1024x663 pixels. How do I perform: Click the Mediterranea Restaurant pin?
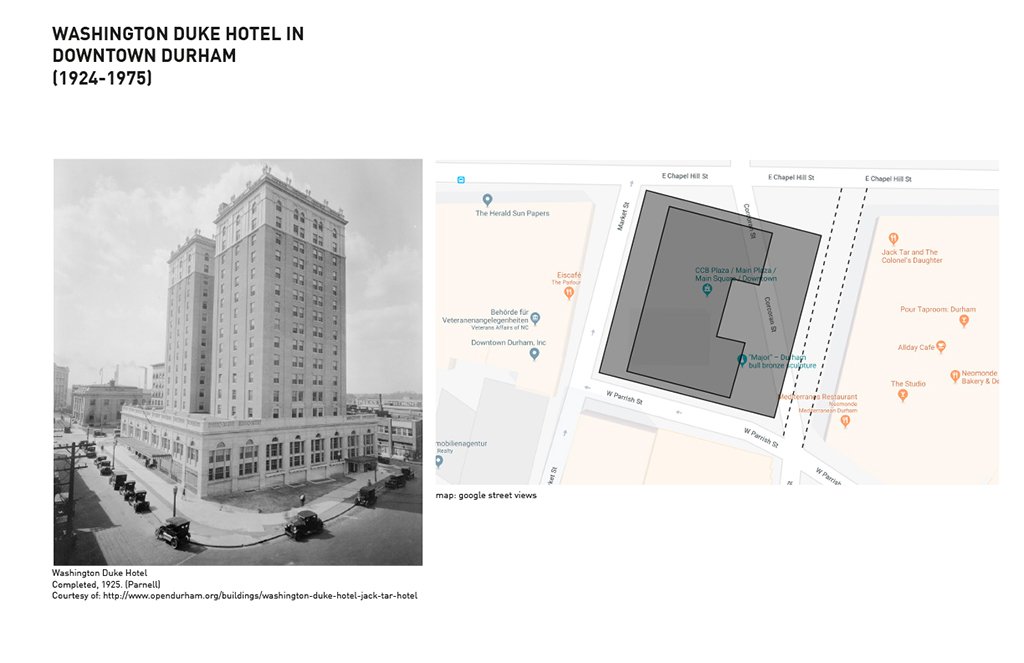click(846, 421)
